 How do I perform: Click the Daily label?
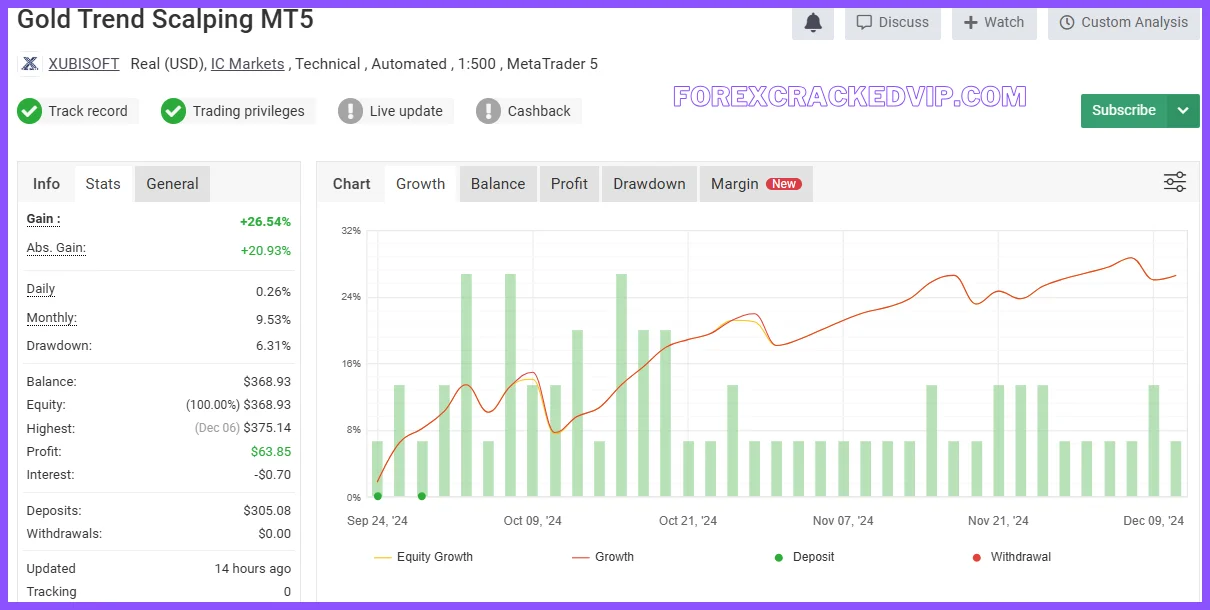tap(41, 290)
